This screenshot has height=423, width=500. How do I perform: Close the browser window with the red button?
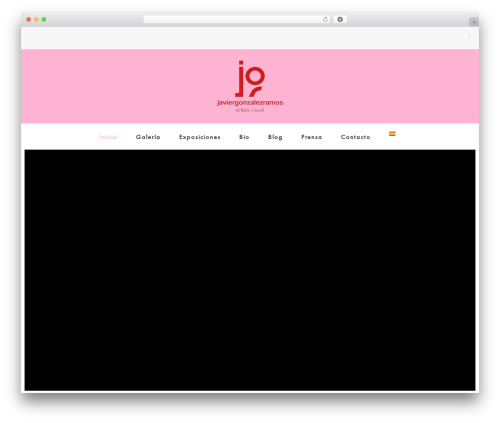click(x=29, y=20)
